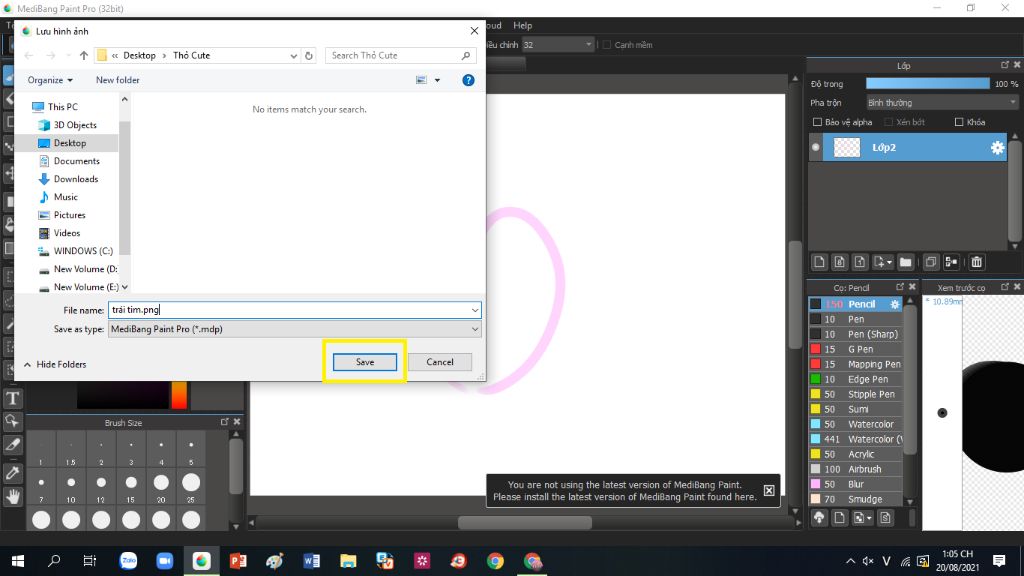Image resolution: width=1024 pixels, height=576 pixels.
Task: Click the Cancel button
Action: [x=440, y=362]
